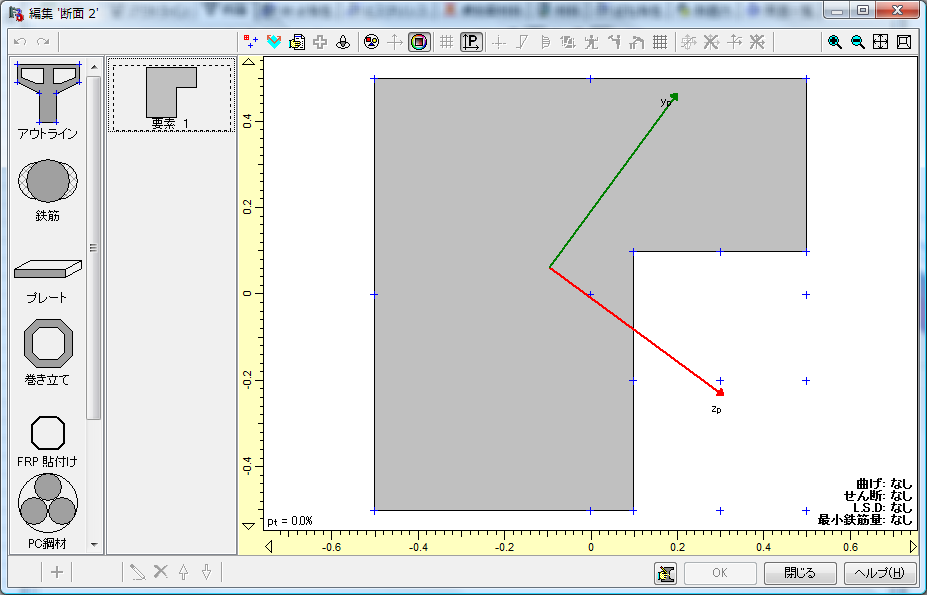Click the OK button
Viewport: 927px width, 595px height.
click(x=720, y=573)
